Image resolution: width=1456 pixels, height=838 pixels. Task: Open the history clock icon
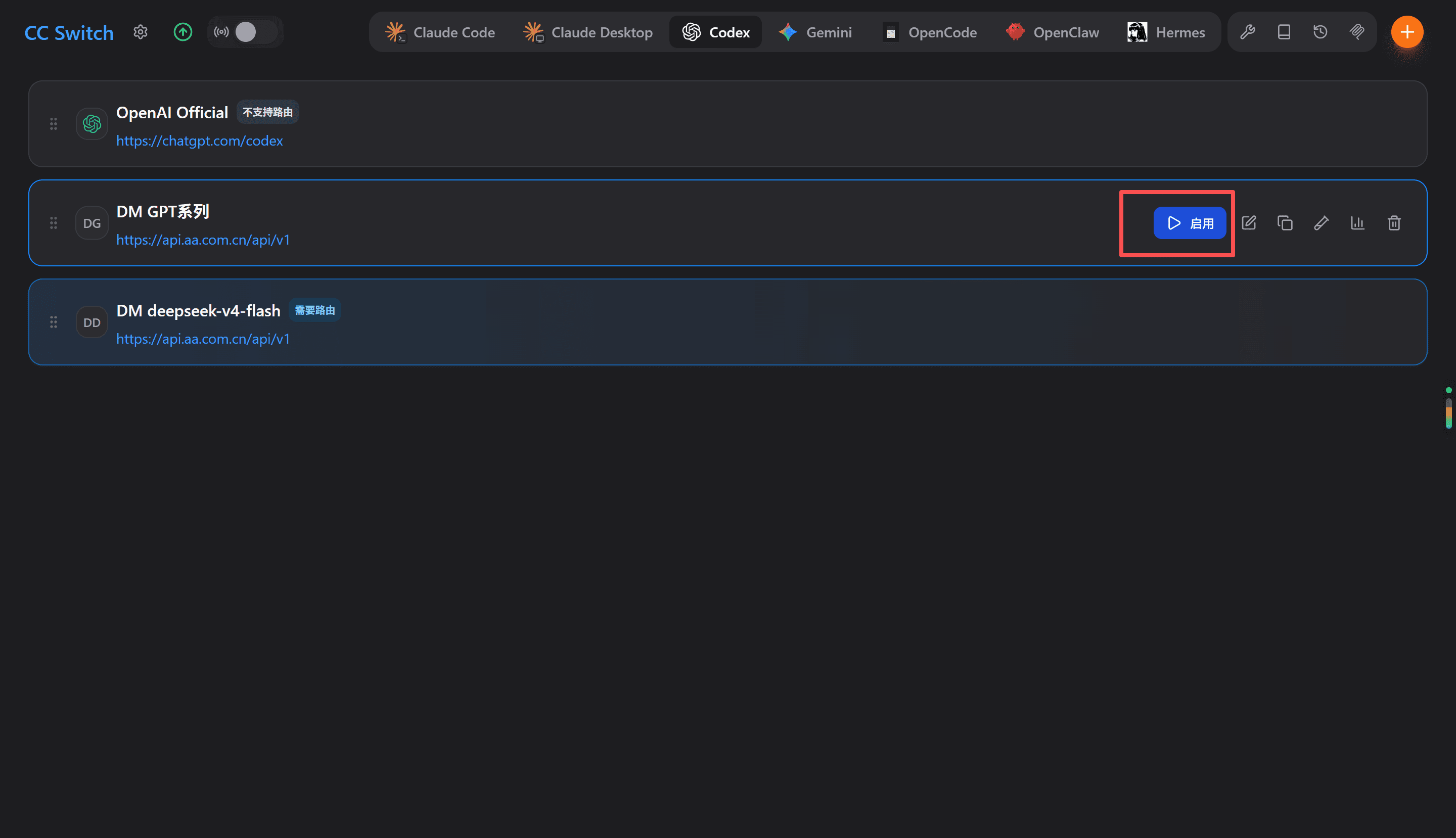pyautogui.click(x=1320, y=32)
